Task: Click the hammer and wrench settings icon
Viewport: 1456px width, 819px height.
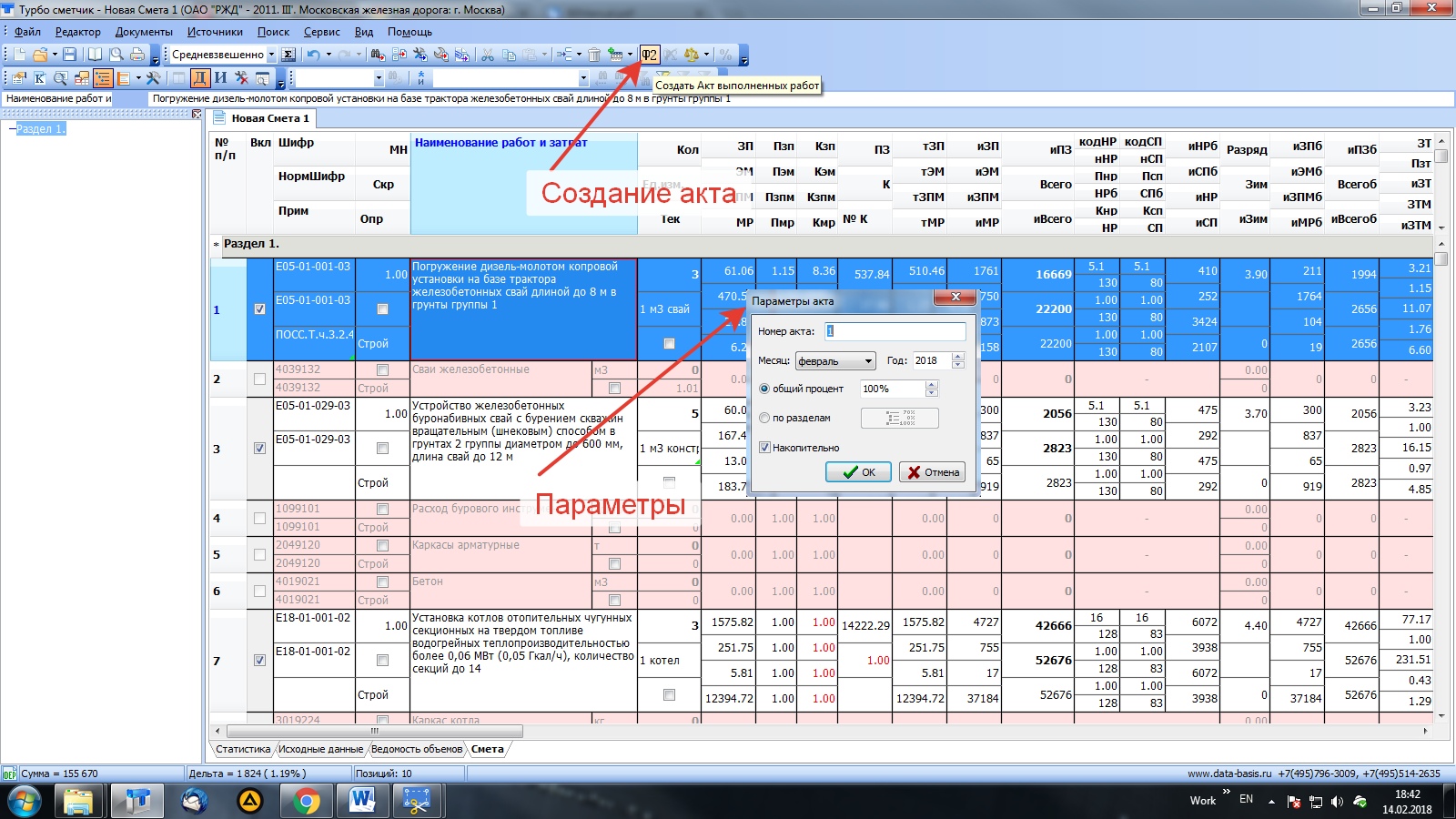Action: coord(153,78)
